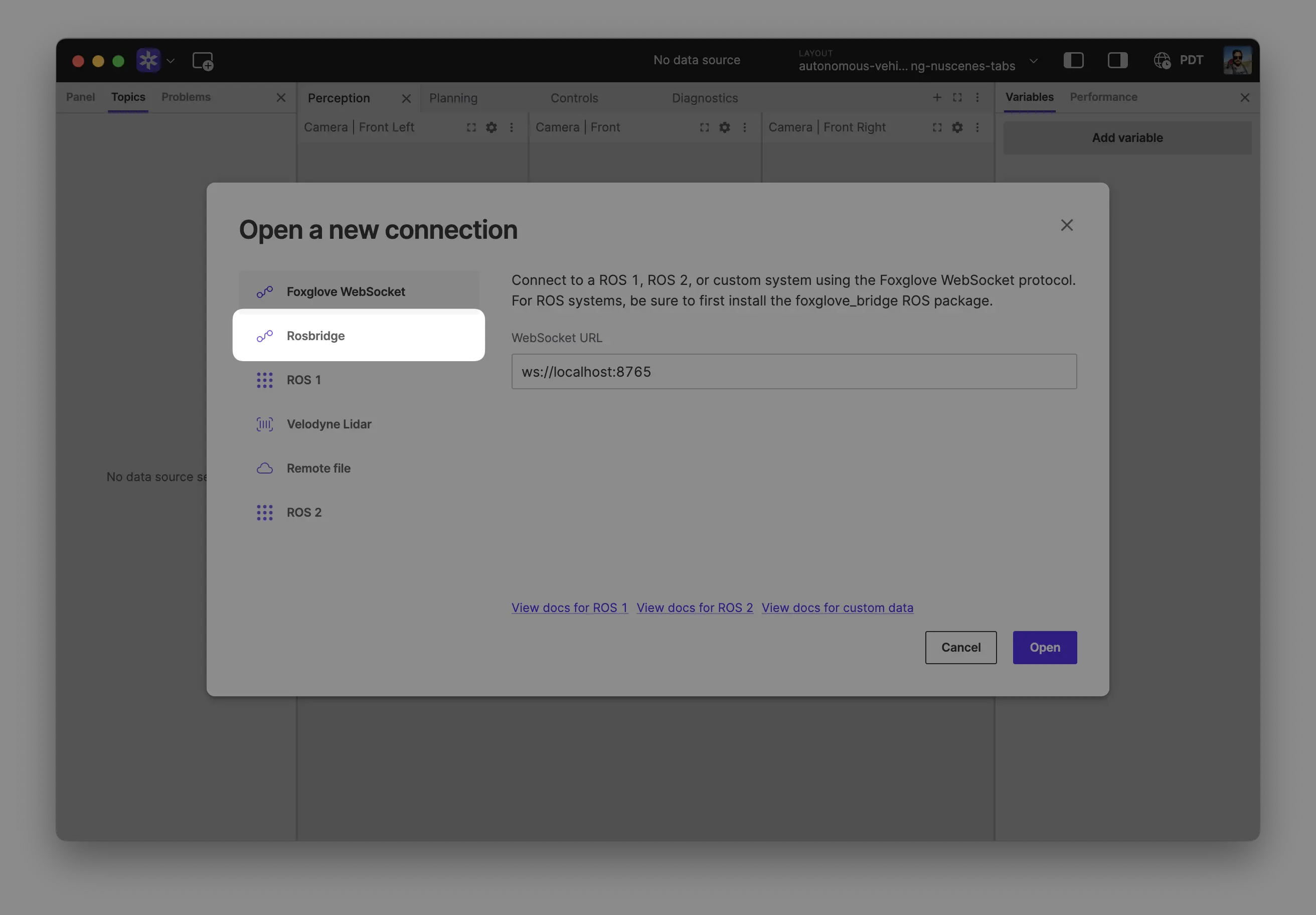Select the Perception tab

(339, 98)
